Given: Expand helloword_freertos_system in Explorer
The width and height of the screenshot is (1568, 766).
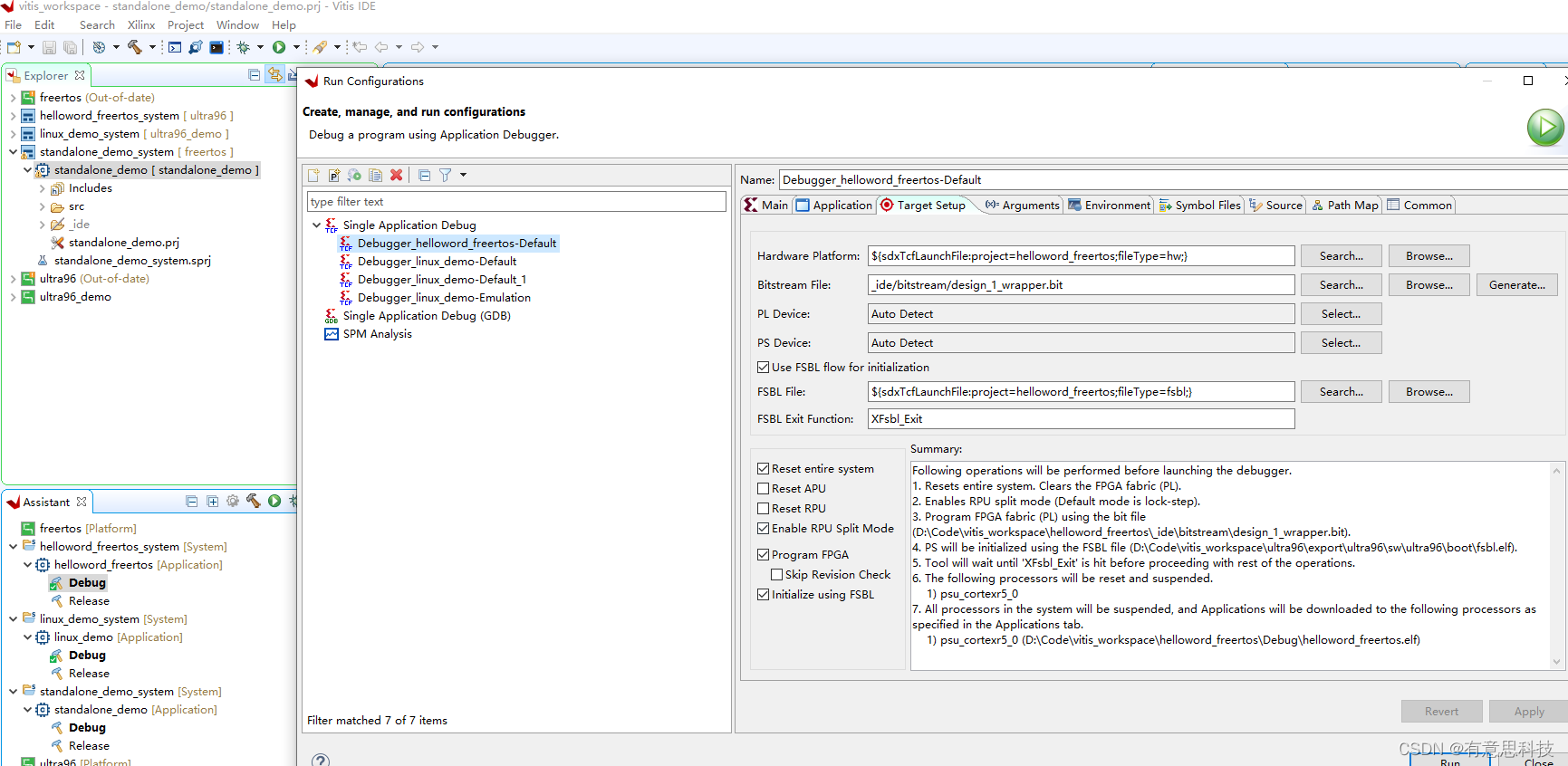Looking at the screenshot, I should pos(13,116).
